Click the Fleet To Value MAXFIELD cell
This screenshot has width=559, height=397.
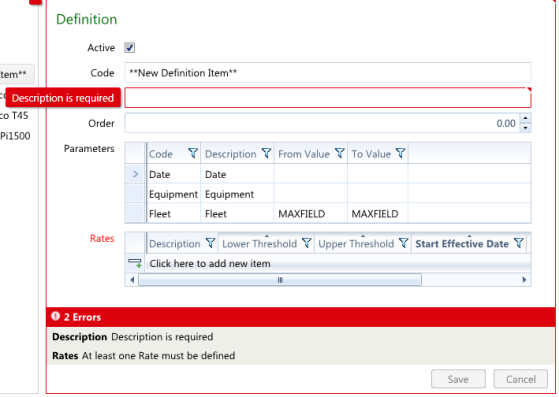coord(378,214)
